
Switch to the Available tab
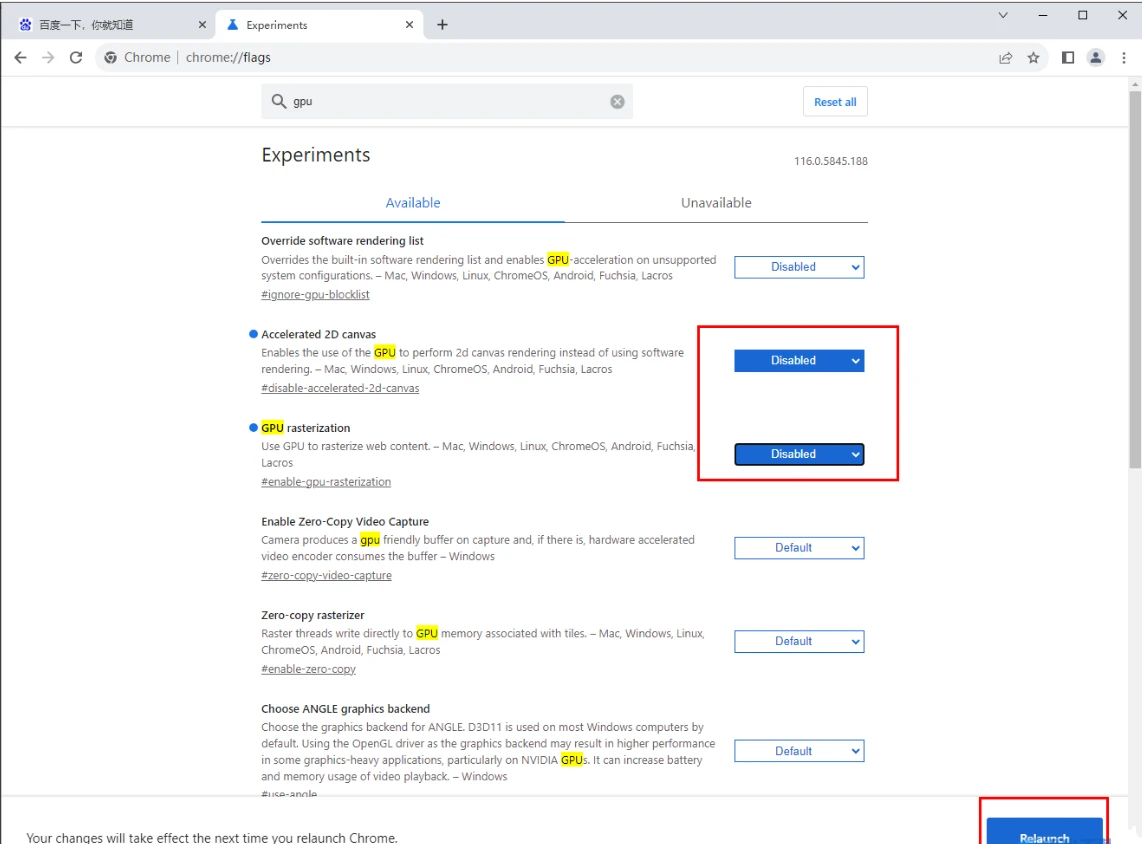412,203
